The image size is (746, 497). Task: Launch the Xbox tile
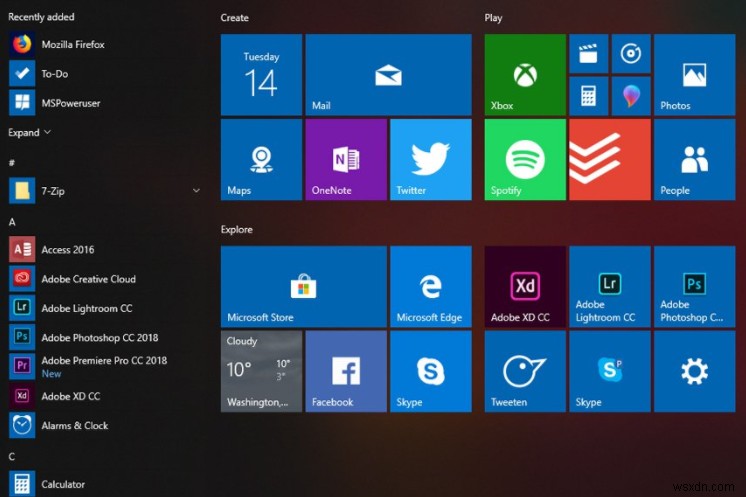click(525, 75)
